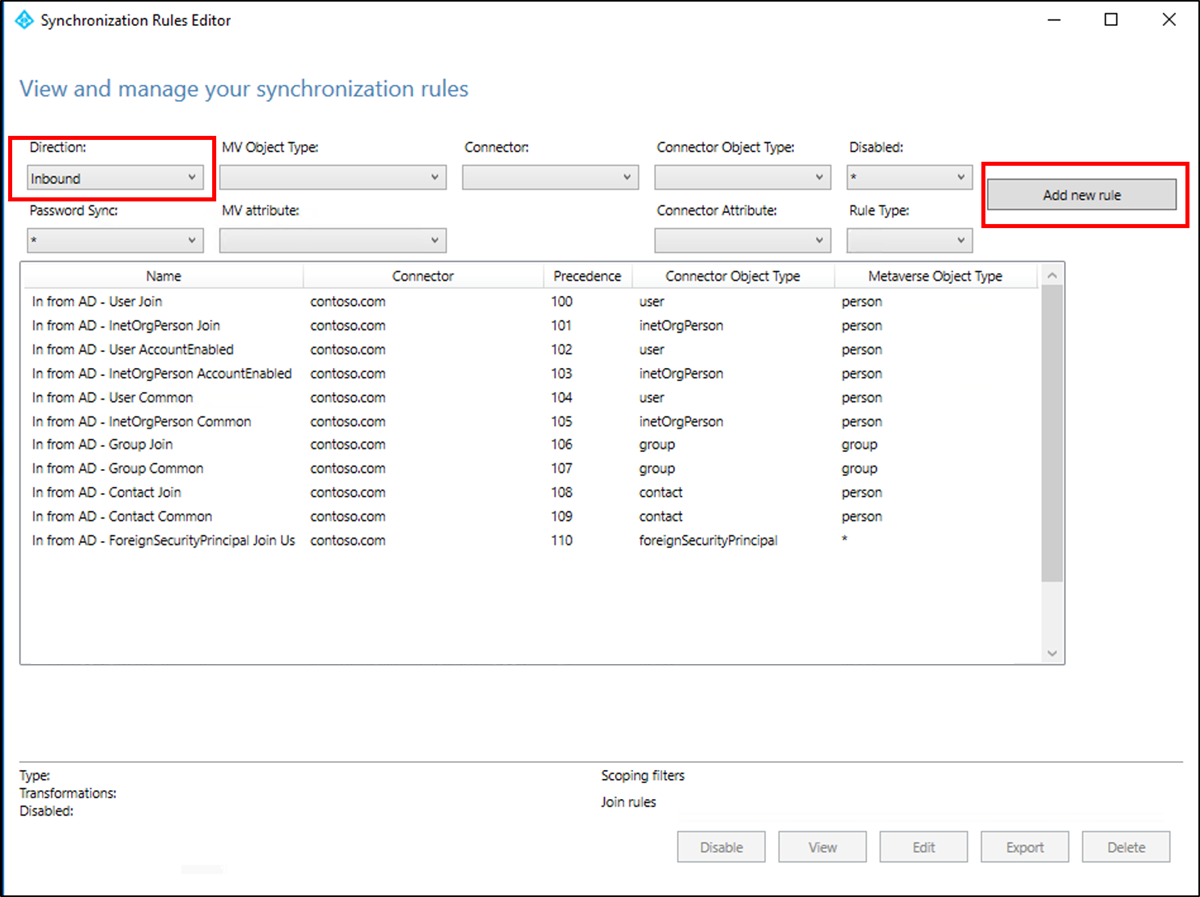Maximize the Synchronization Rules Editor window

coord(1111,20)
